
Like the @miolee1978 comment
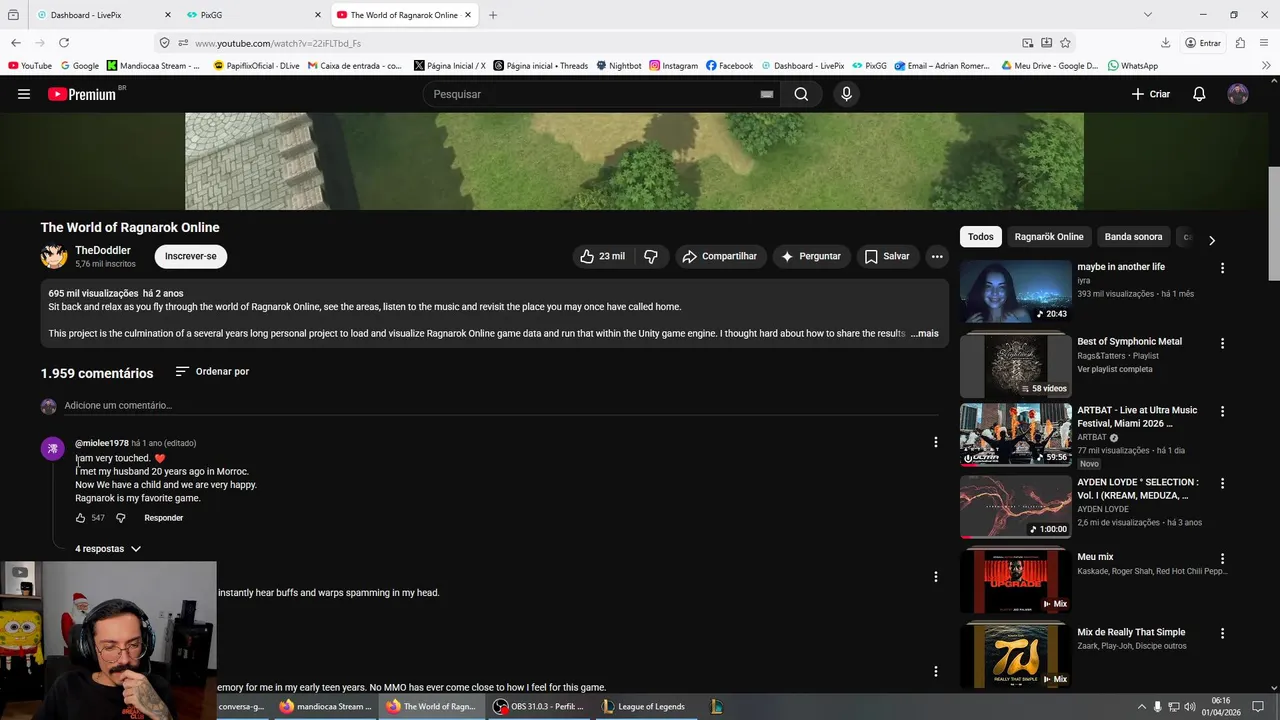[x=81, y=518]
